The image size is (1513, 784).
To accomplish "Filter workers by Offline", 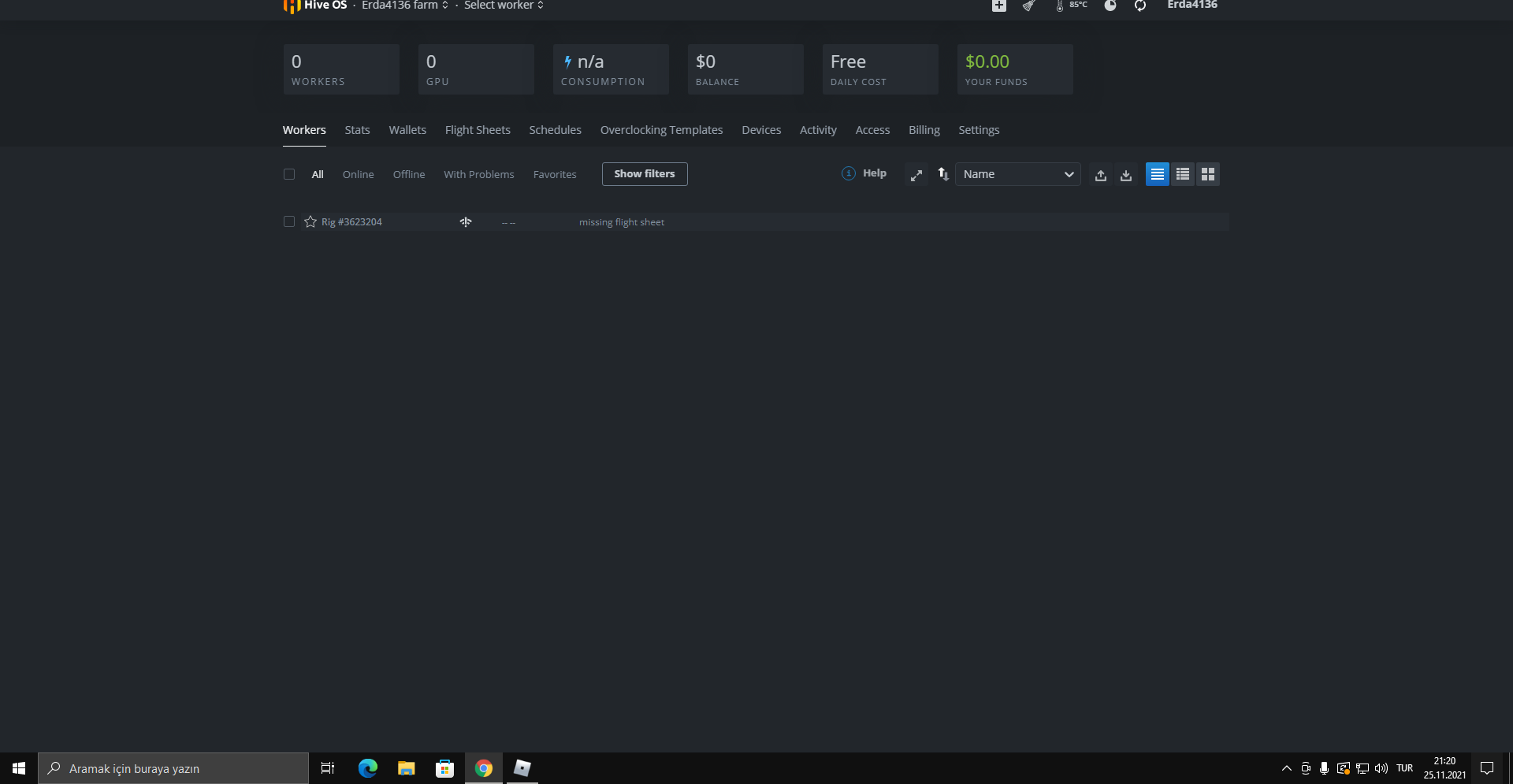I will [409, 174].
